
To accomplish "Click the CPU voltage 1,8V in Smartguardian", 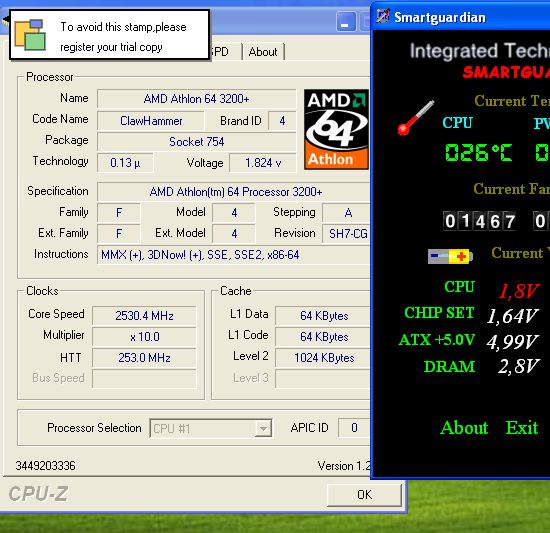I will 518,291.
